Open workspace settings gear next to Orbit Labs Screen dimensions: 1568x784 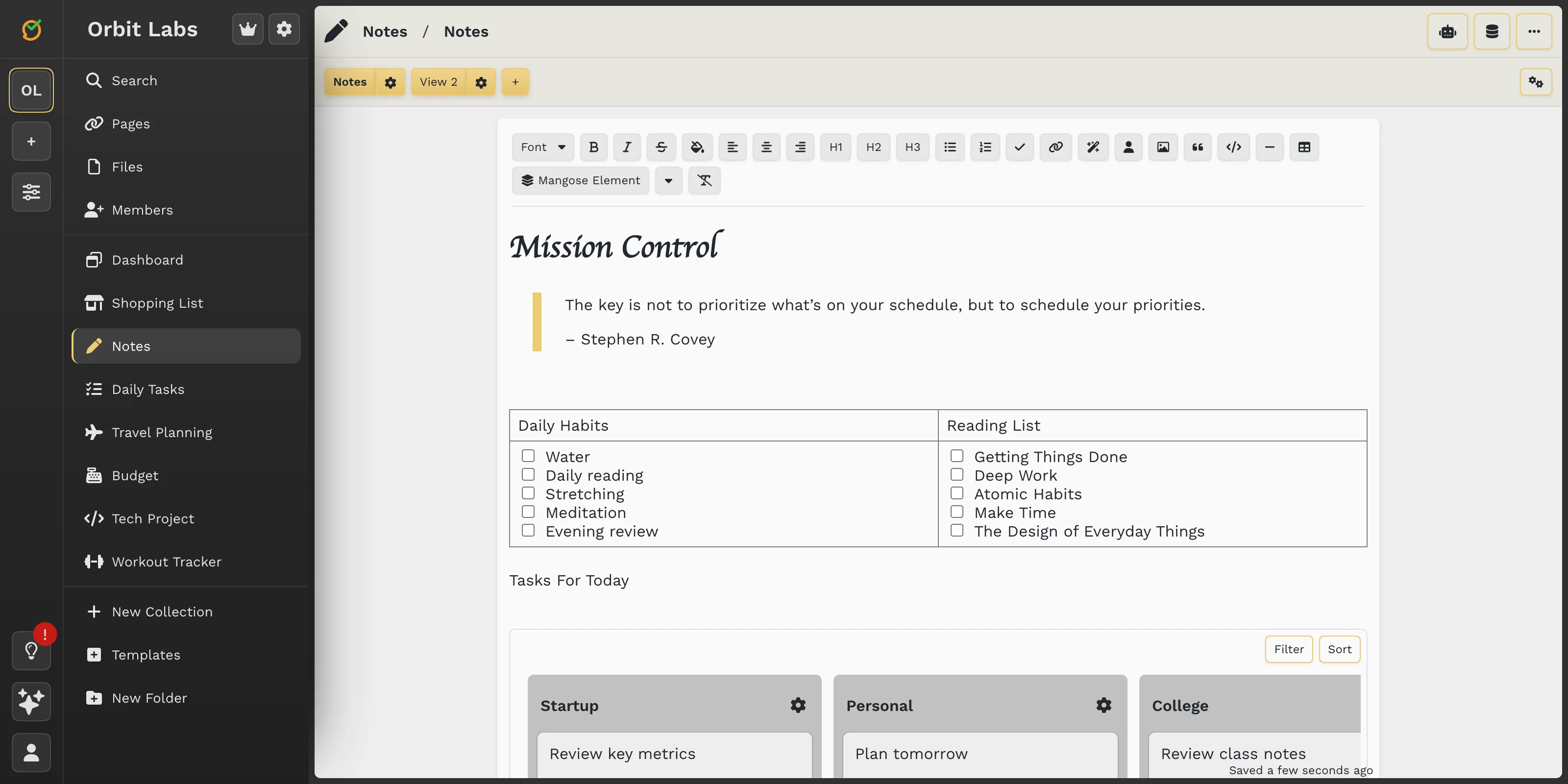click(x=284, y=28)
